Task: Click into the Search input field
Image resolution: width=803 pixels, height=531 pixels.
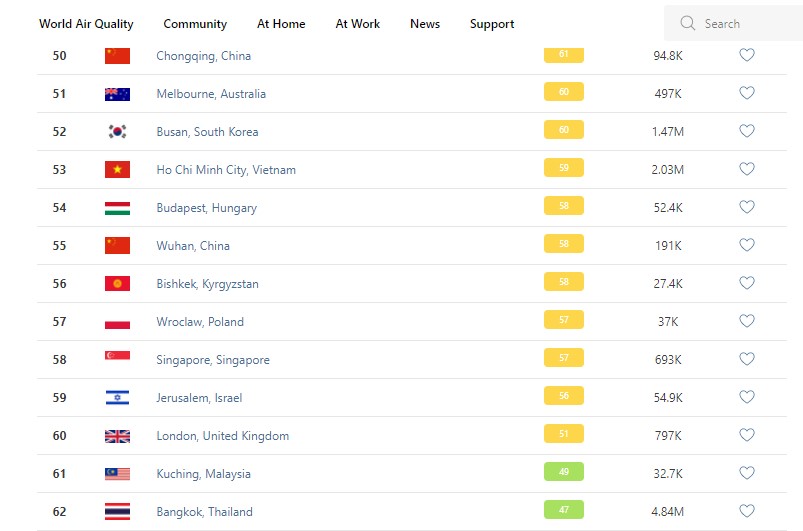Action: (745, 23)
